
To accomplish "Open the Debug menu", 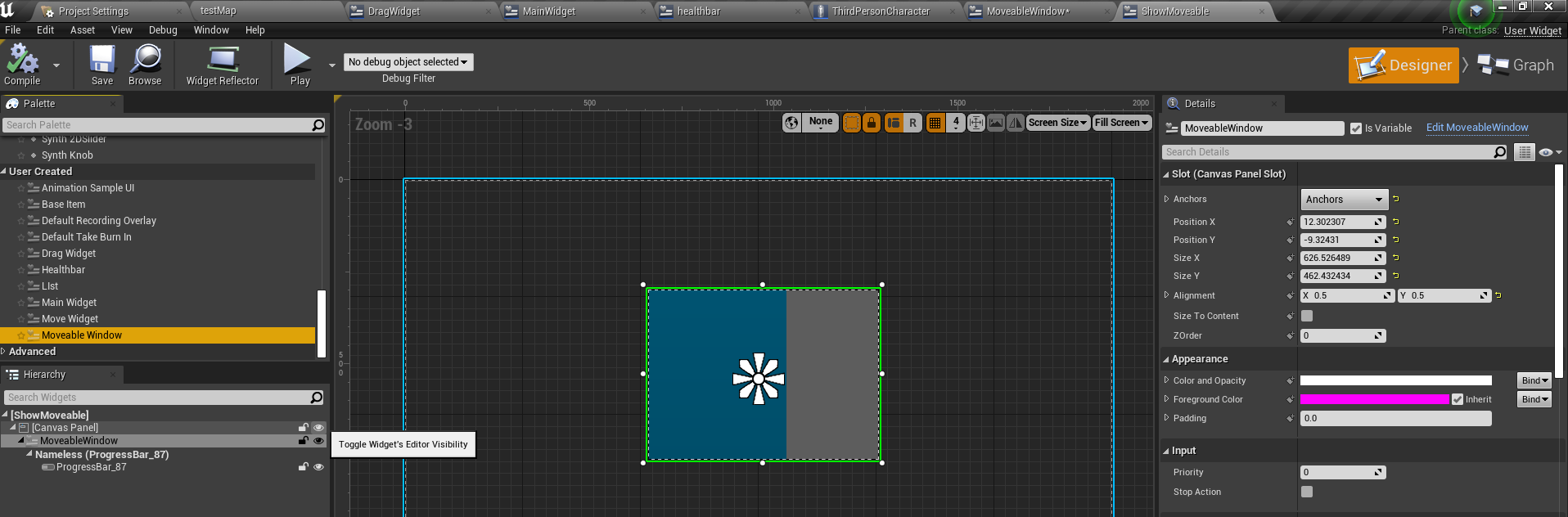I will (x=163, y=30).
